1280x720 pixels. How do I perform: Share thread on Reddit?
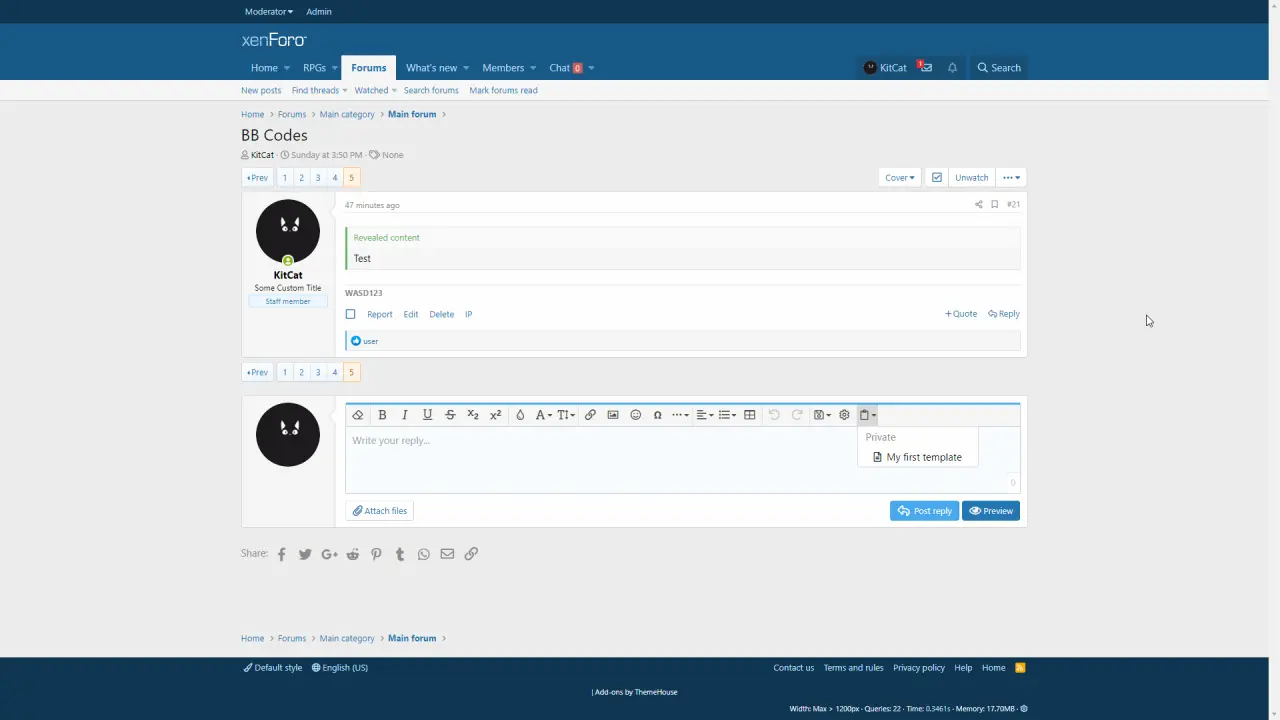pos(353,554)
